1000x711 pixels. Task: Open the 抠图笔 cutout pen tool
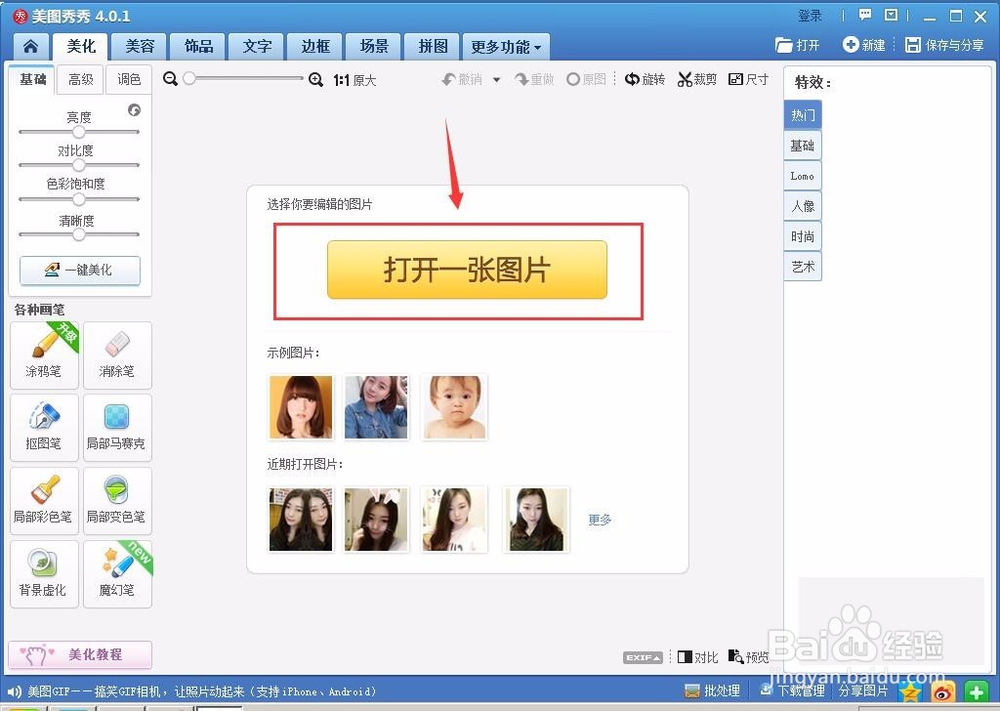[x=44, y=428]
